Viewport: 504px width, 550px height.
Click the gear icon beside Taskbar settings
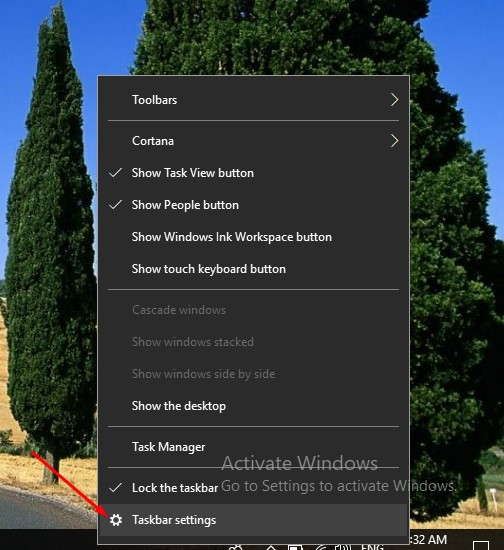(116, 520)
